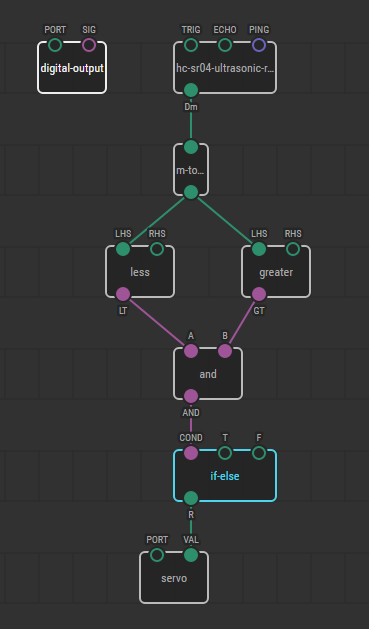Screen dimensions: 369x629
Task: Click the LT output pin
Action: coord(123,294)
